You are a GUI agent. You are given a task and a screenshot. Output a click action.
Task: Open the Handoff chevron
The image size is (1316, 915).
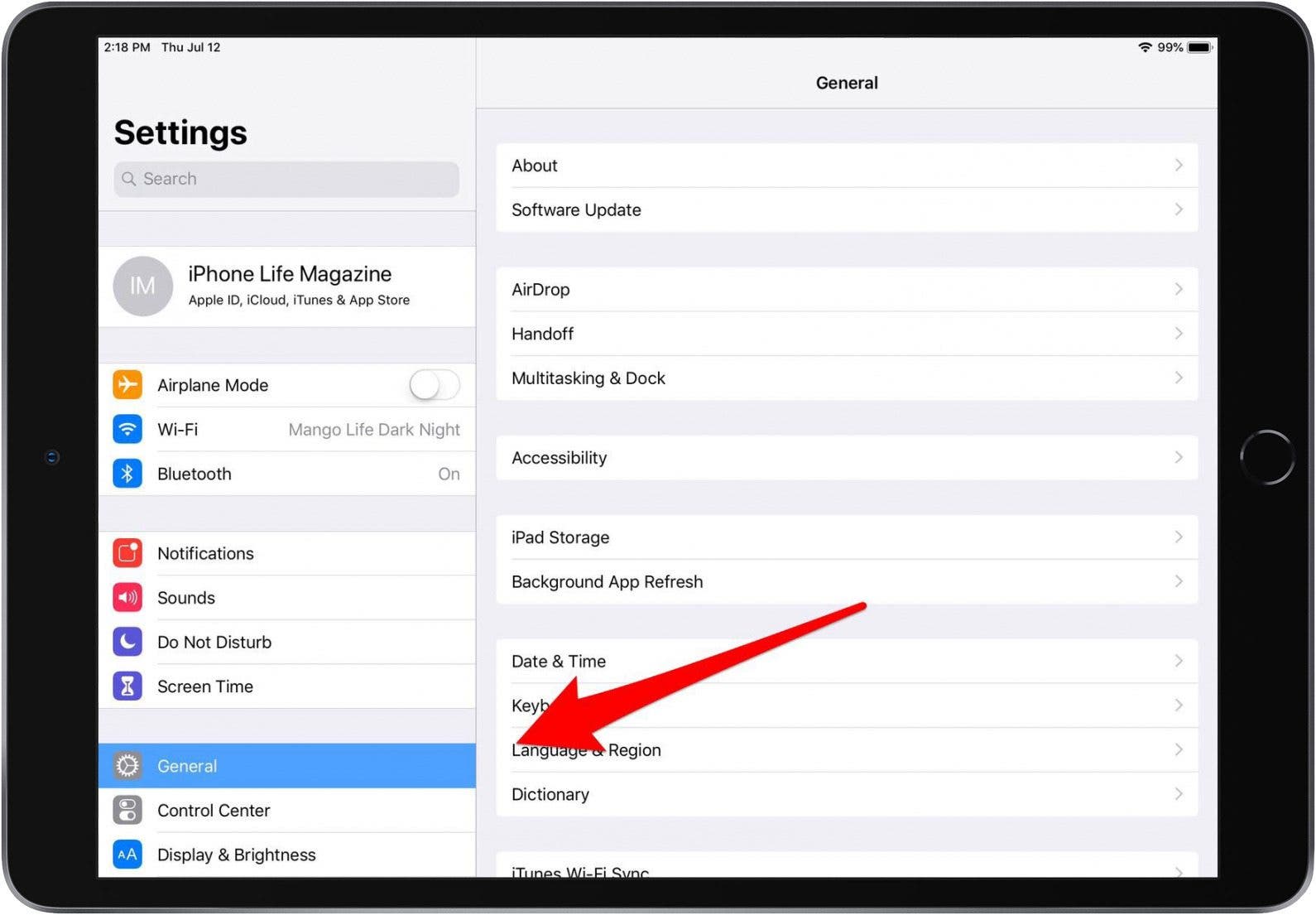(1179, 334)
